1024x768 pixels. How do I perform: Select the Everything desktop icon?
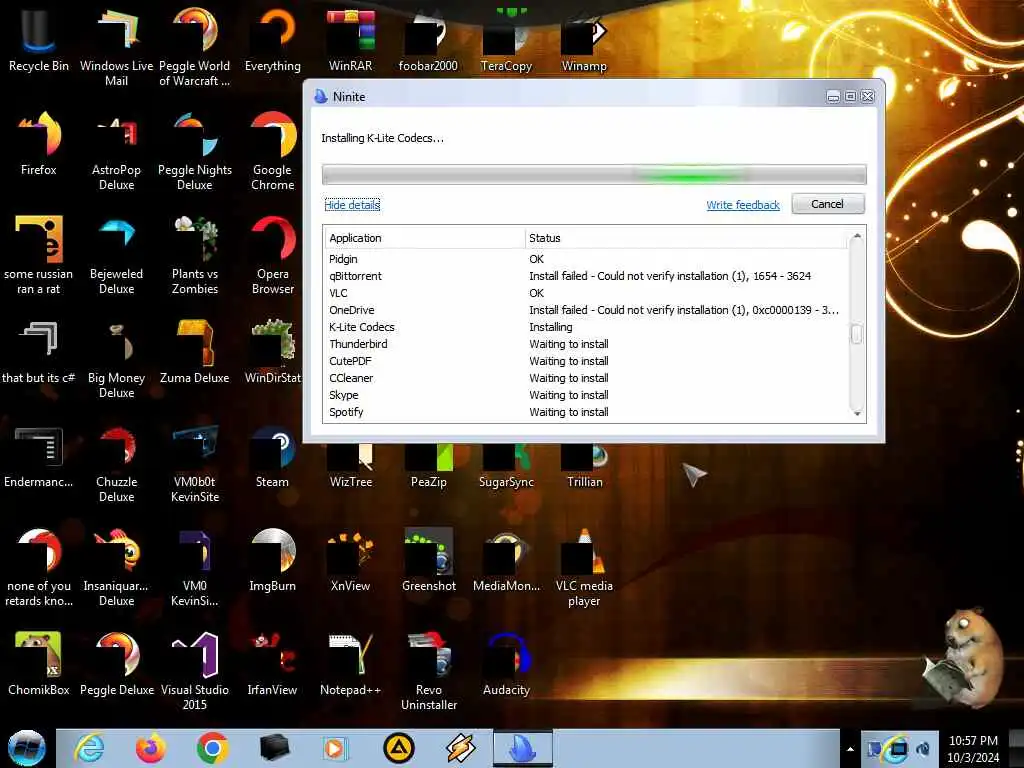pyautogui.click(x=272, y=39)
